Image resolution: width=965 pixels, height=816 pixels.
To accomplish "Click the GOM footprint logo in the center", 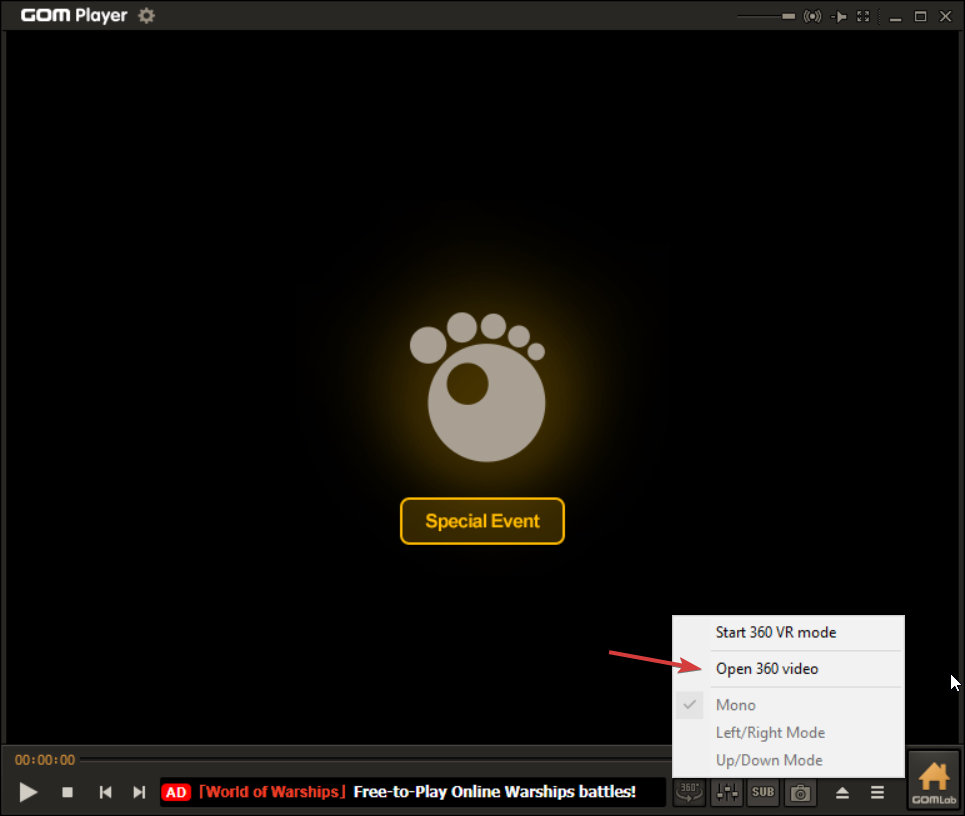I will click(x=478, y=387).
